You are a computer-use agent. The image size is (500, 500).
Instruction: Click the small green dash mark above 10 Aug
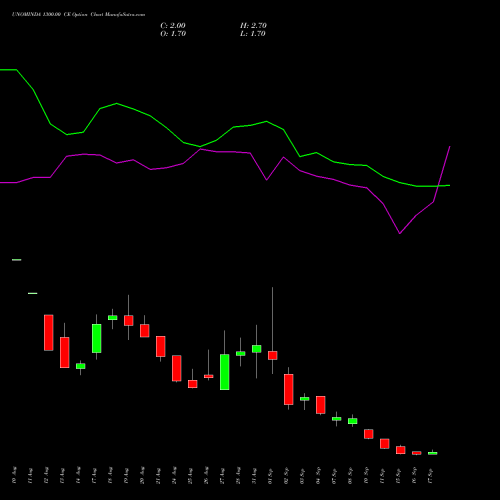click(x=17, y=260)
